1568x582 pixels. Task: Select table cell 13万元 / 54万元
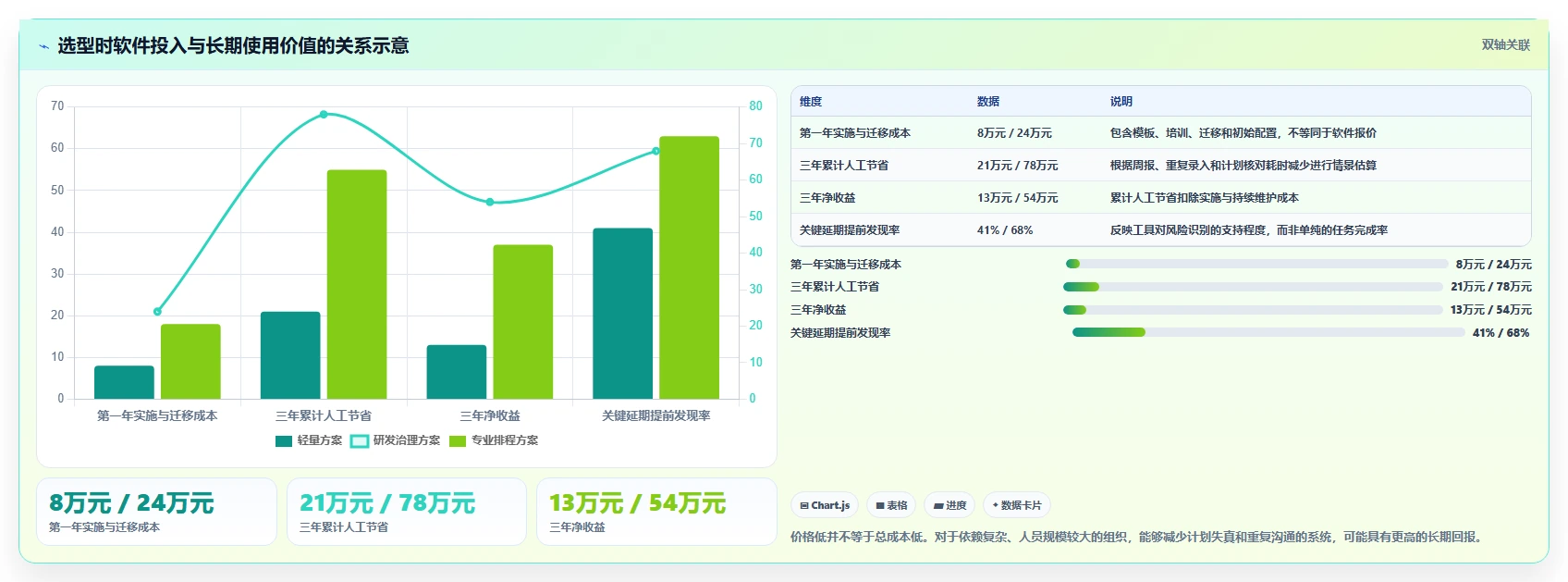click(1017, 198)
